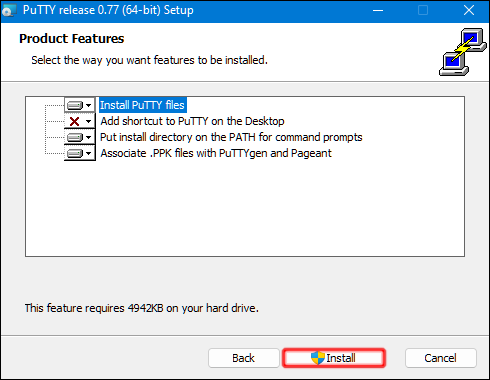The image size is (490, 380).
Task: Open the feature dropdown for Install PuTTY files
Action: (x=80, y=105)
